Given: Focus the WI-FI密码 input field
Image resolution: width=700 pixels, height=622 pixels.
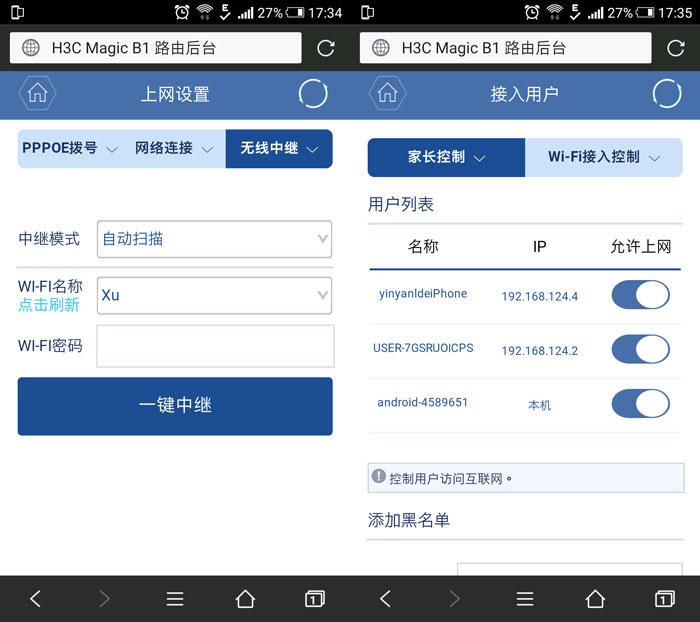Looking at the screenshot, I should (x=214, y=346).
